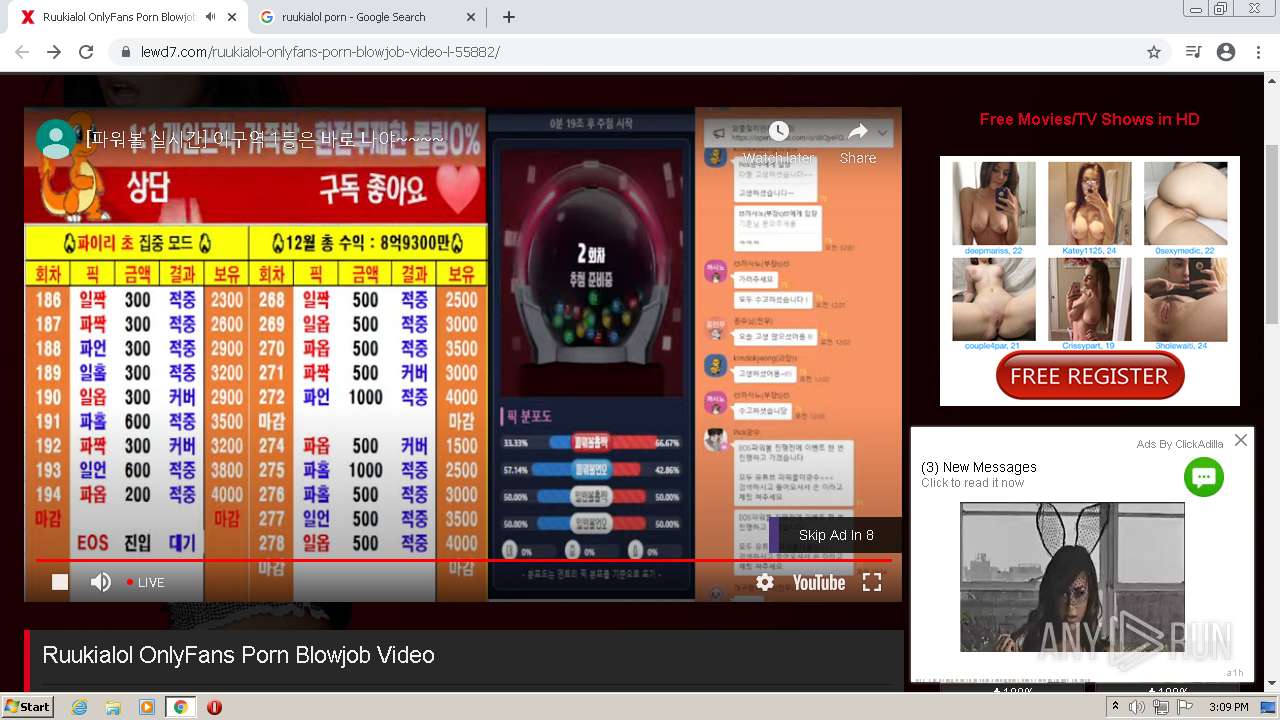Screen dimensions: 1280x720
Task: Click the Ads By ClickAdilla label
Action: tap(1180, 444)
